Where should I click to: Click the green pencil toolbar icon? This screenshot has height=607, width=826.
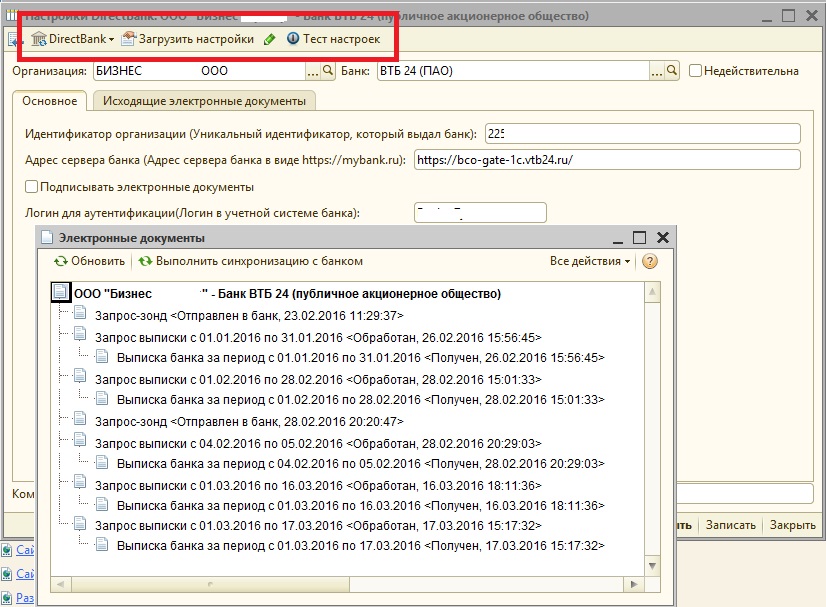[x=270, y=39]
